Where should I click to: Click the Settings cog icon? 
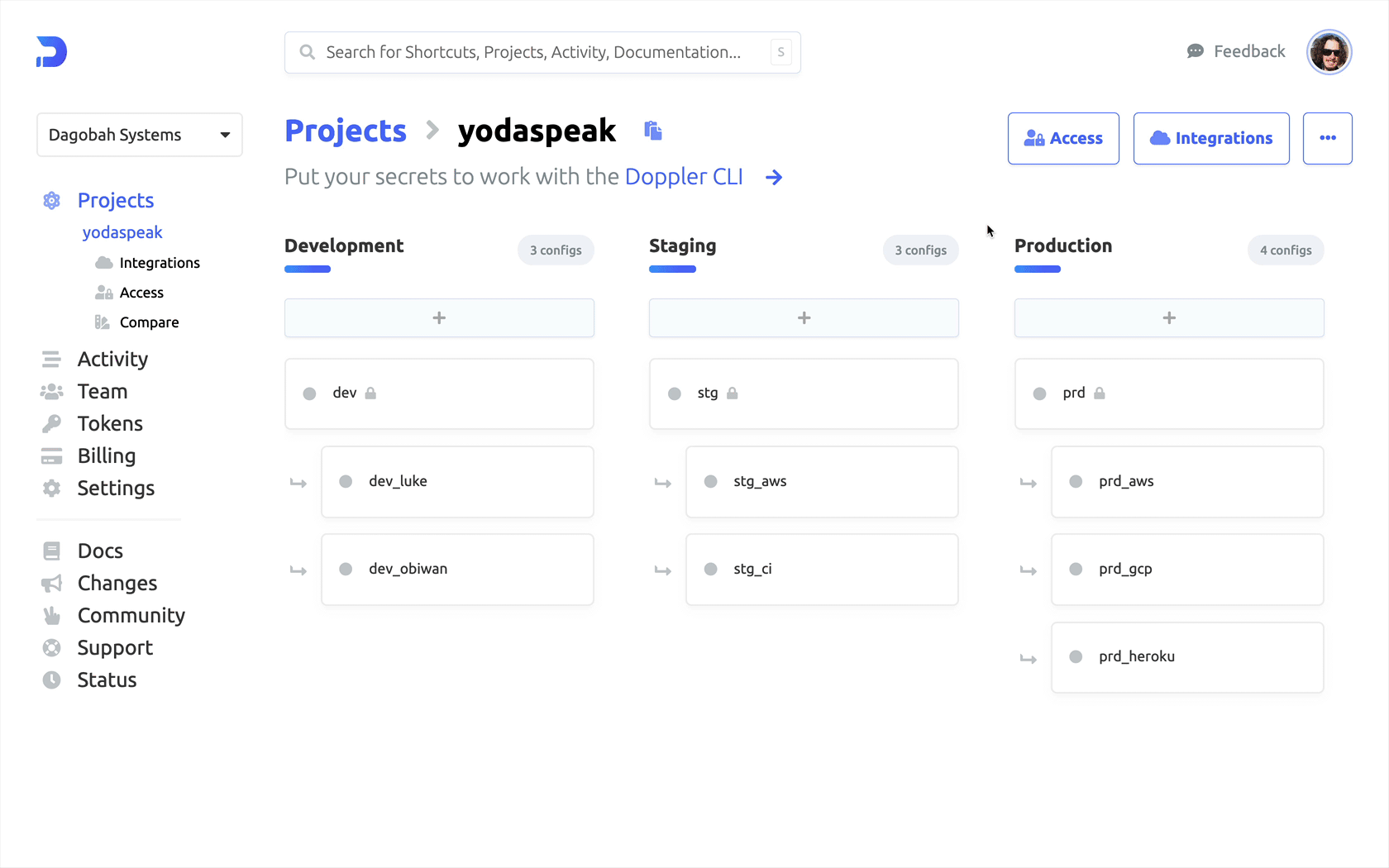51,488
